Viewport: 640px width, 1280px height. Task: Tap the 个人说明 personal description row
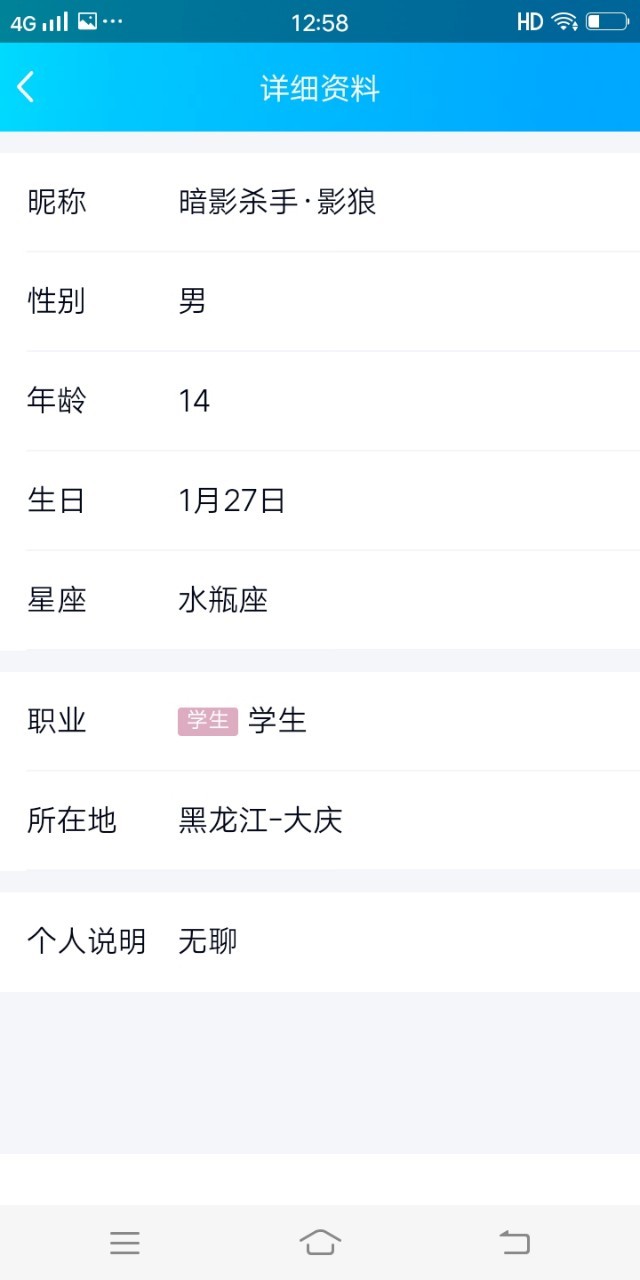pos(320,941)
